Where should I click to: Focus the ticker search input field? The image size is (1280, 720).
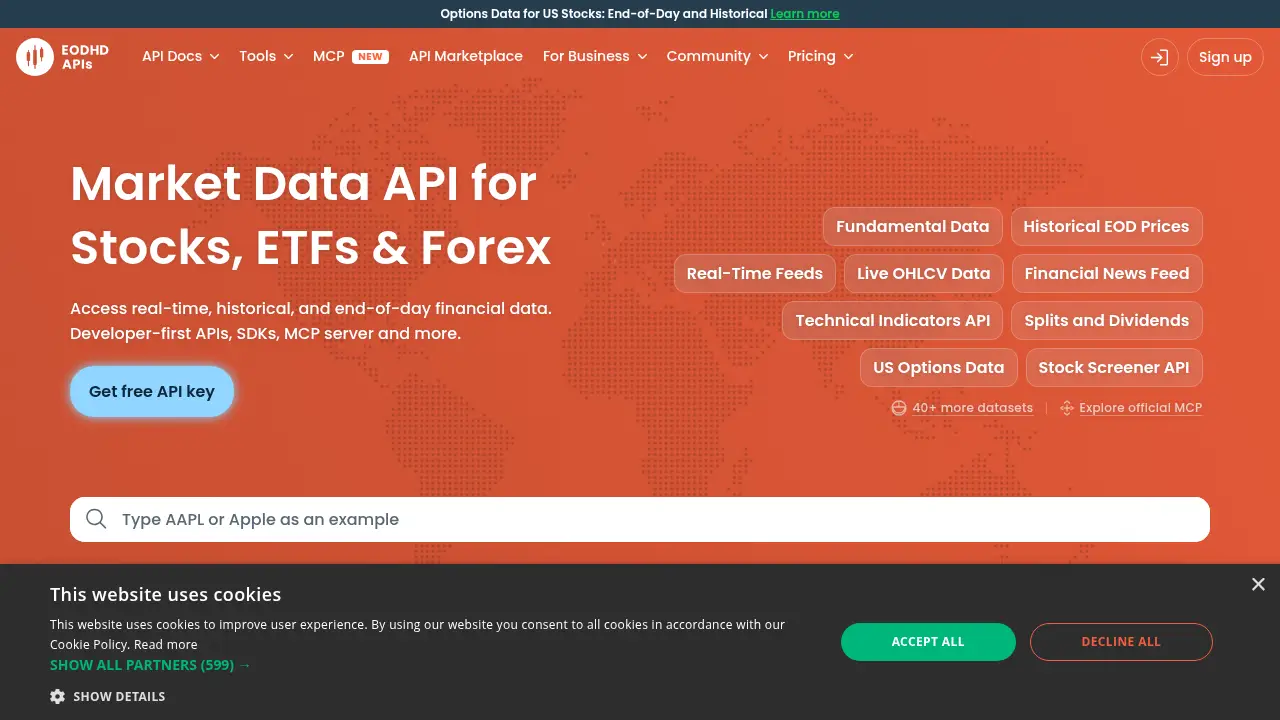[640, 519]
